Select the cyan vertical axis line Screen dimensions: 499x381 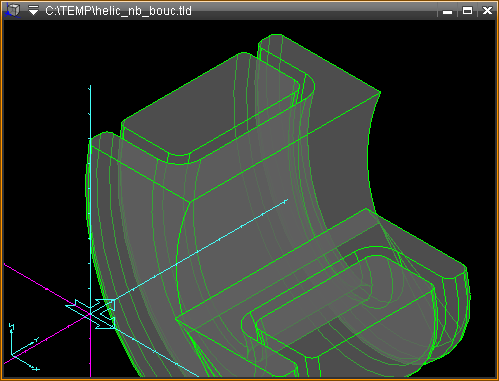pos(90,193)
